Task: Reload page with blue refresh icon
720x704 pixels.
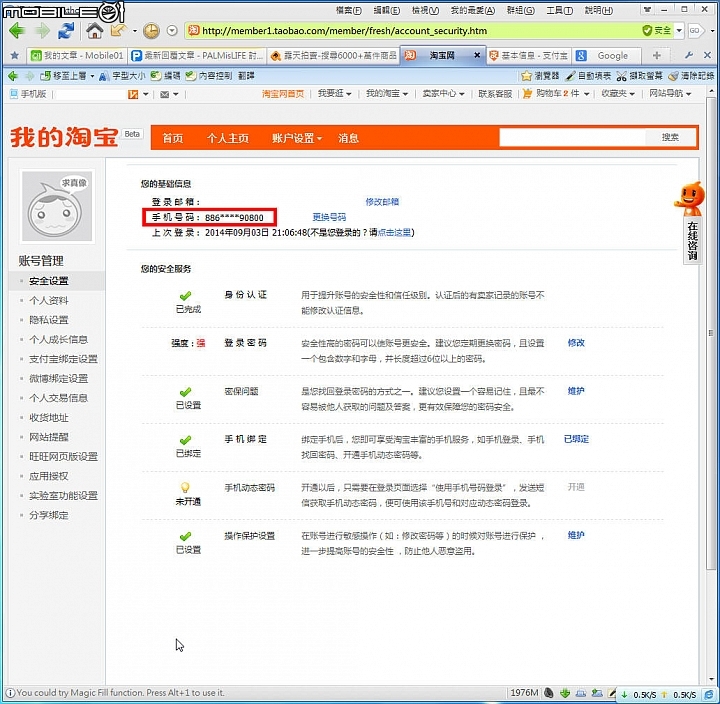Action: click(66, 31)
